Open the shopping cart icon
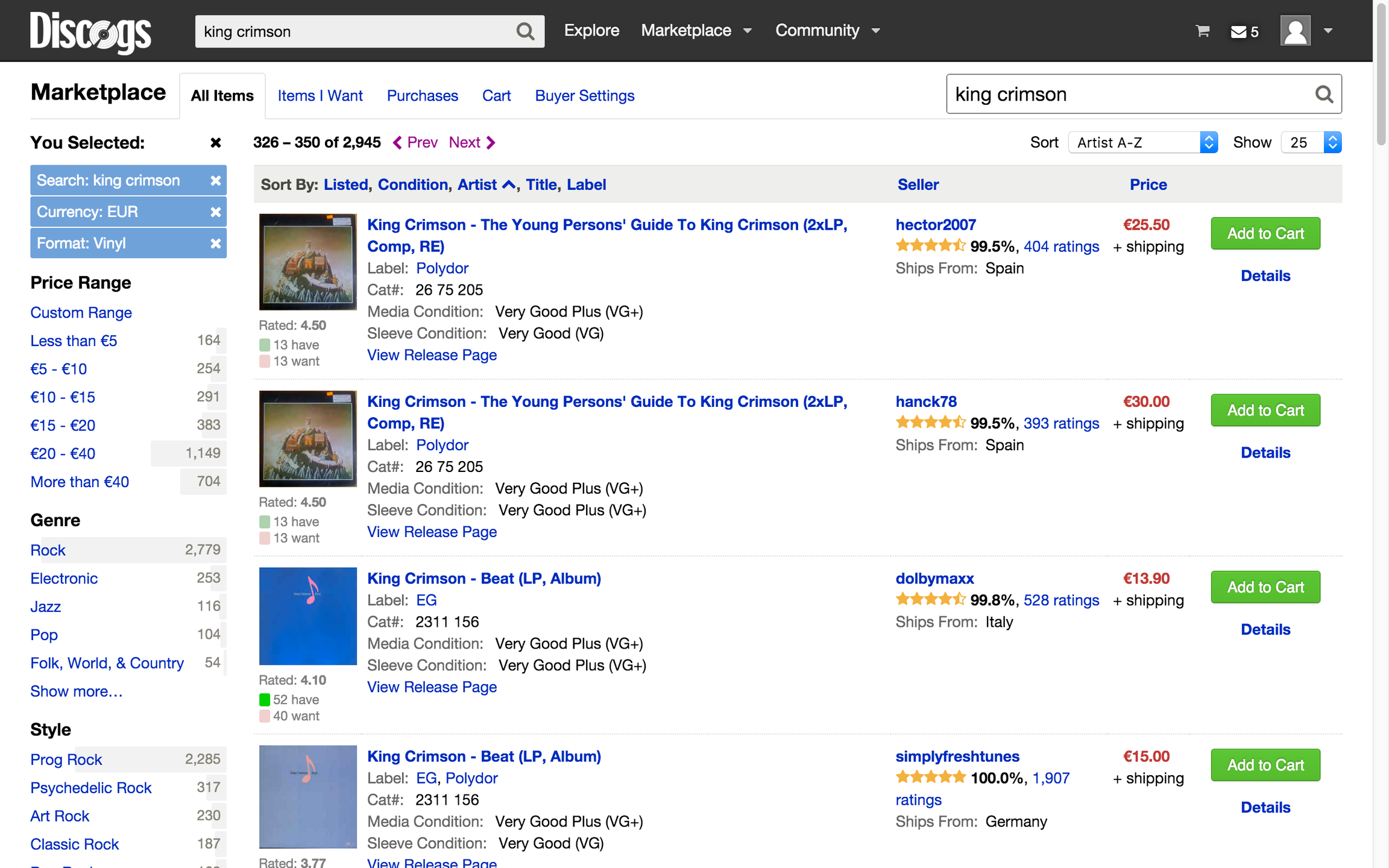 click(x=1203, y=31)
